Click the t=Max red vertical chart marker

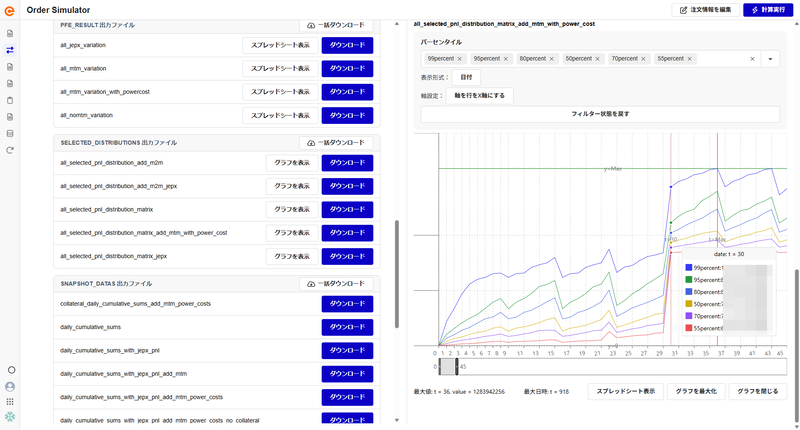tap(717, 240)
